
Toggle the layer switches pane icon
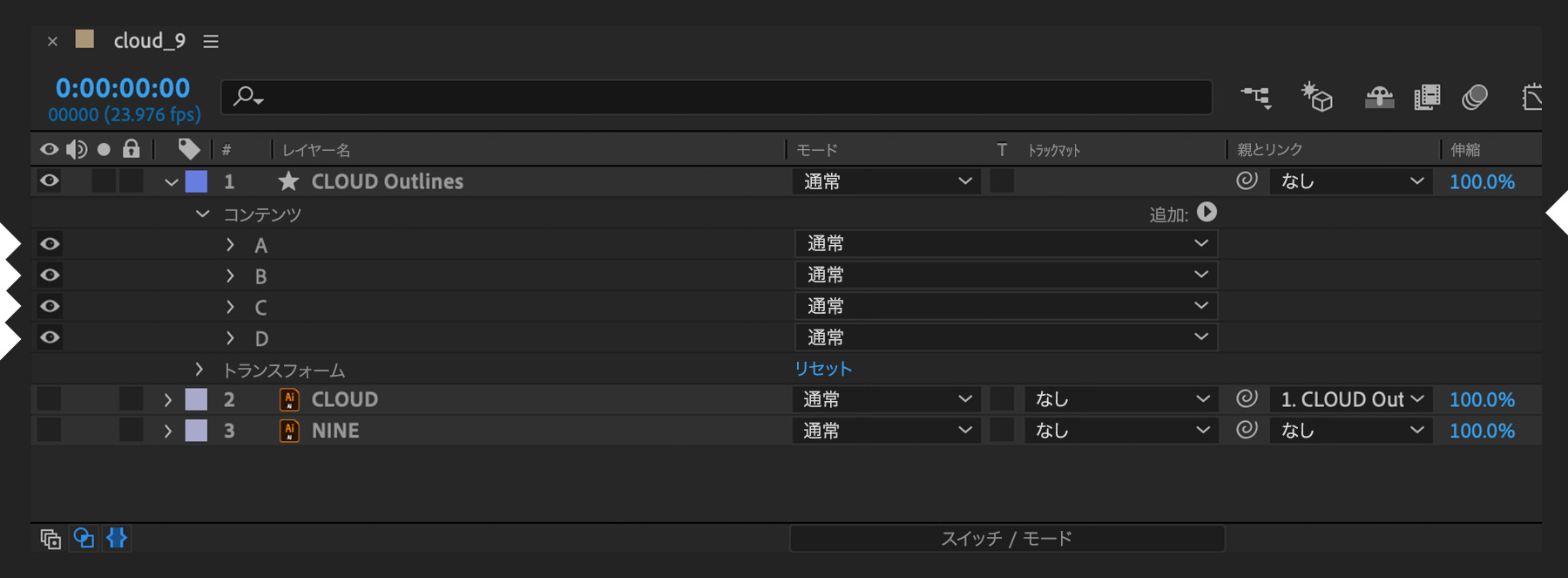coord(51,539)
